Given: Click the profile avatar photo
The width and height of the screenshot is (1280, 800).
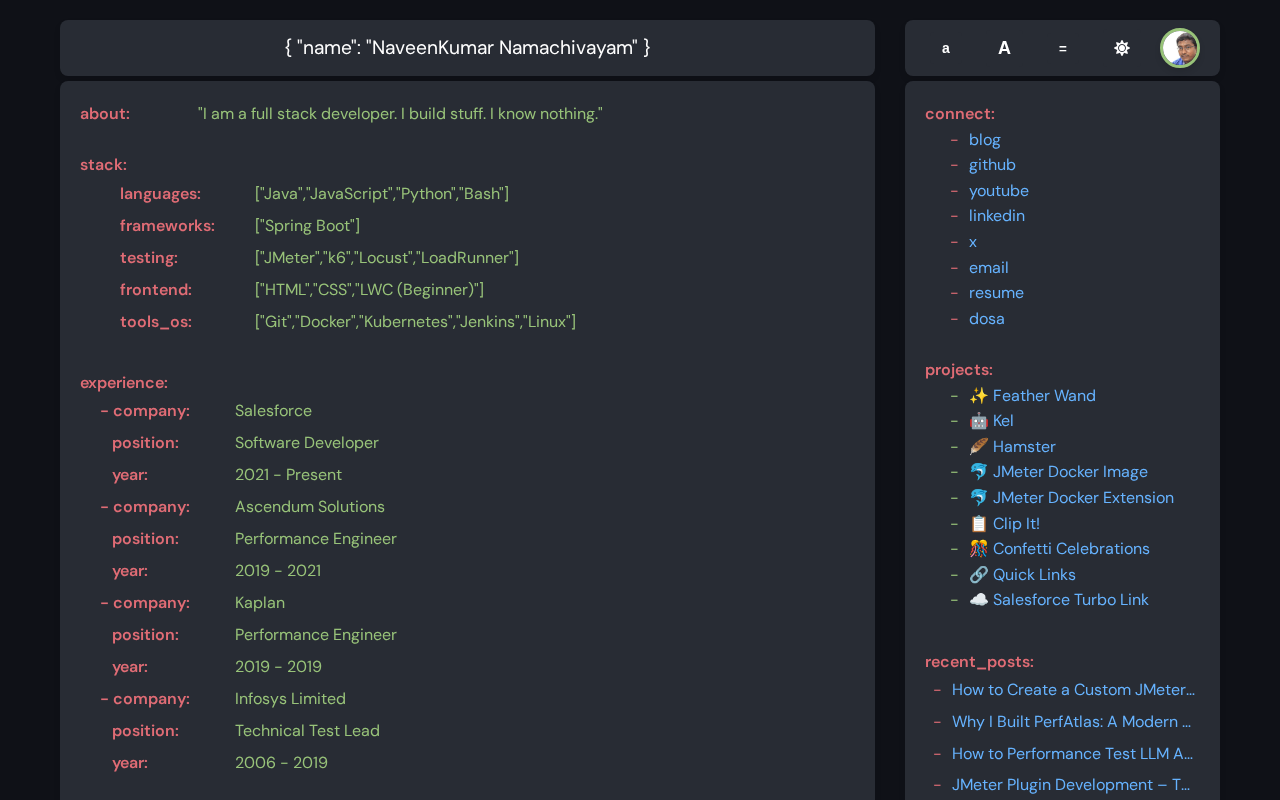Looking at the screenshot, I should (x=1180, y=48).
